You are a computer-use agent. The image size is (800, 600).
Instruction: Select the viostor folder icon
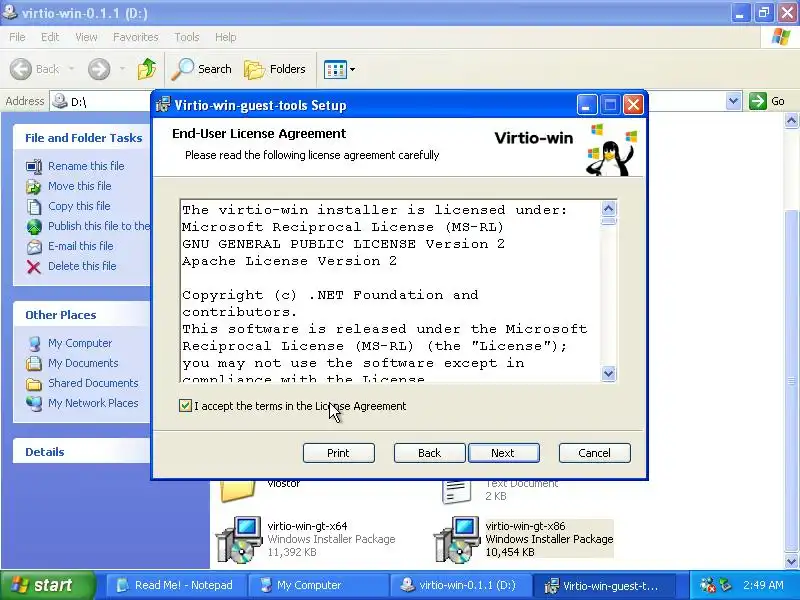238,491
